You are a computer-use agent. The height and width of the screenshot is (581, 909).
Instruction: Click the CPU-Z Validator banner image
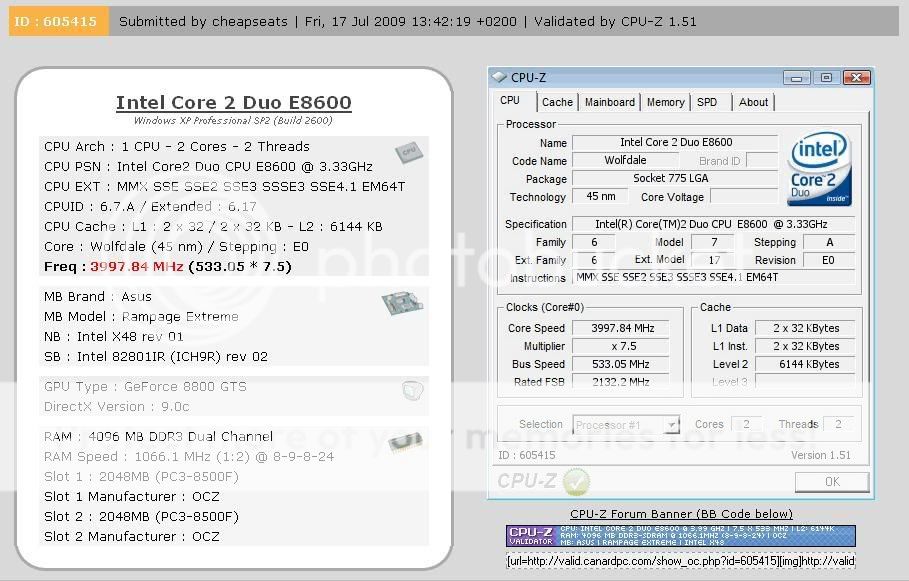pos(681,536)
